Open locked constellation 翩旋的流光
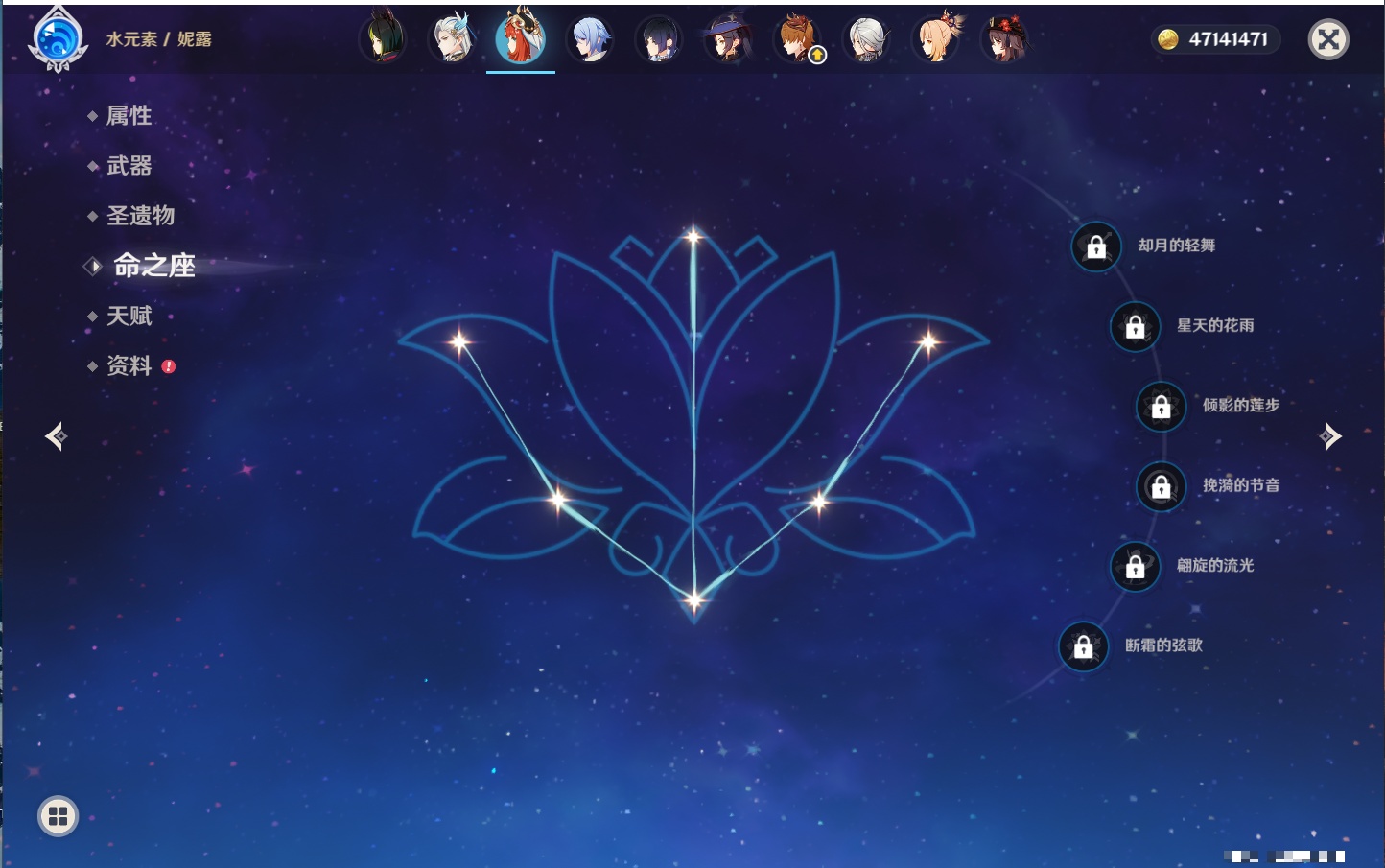1385x868 pixels. (1135, 566)
